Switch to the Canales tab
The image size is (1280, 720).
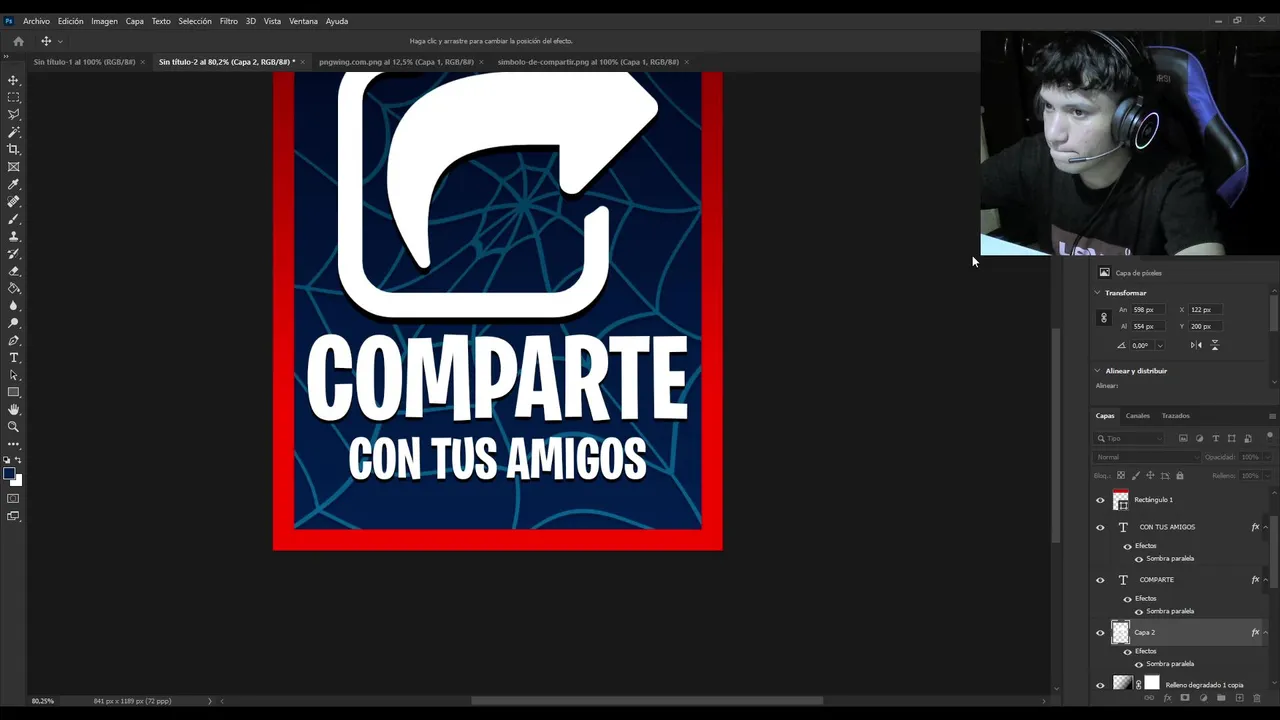pos(1137,416)
